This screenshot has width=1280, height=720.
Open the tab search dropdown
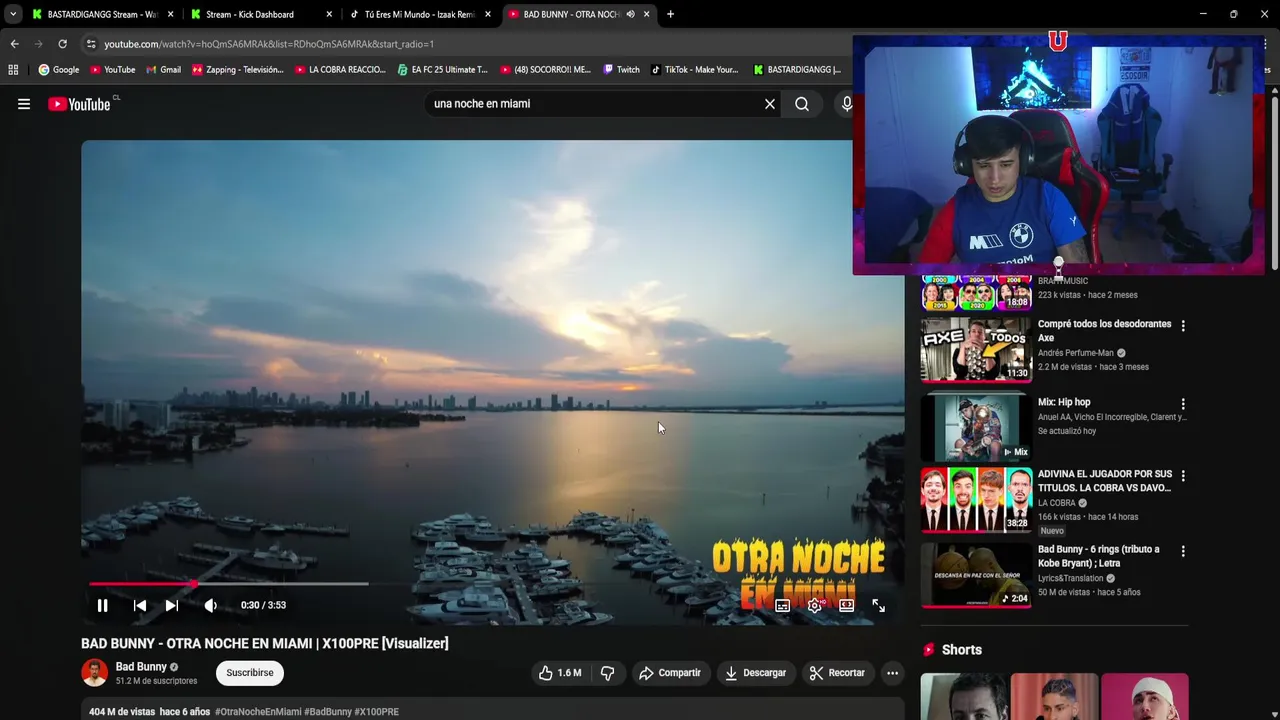pos(12,14)
